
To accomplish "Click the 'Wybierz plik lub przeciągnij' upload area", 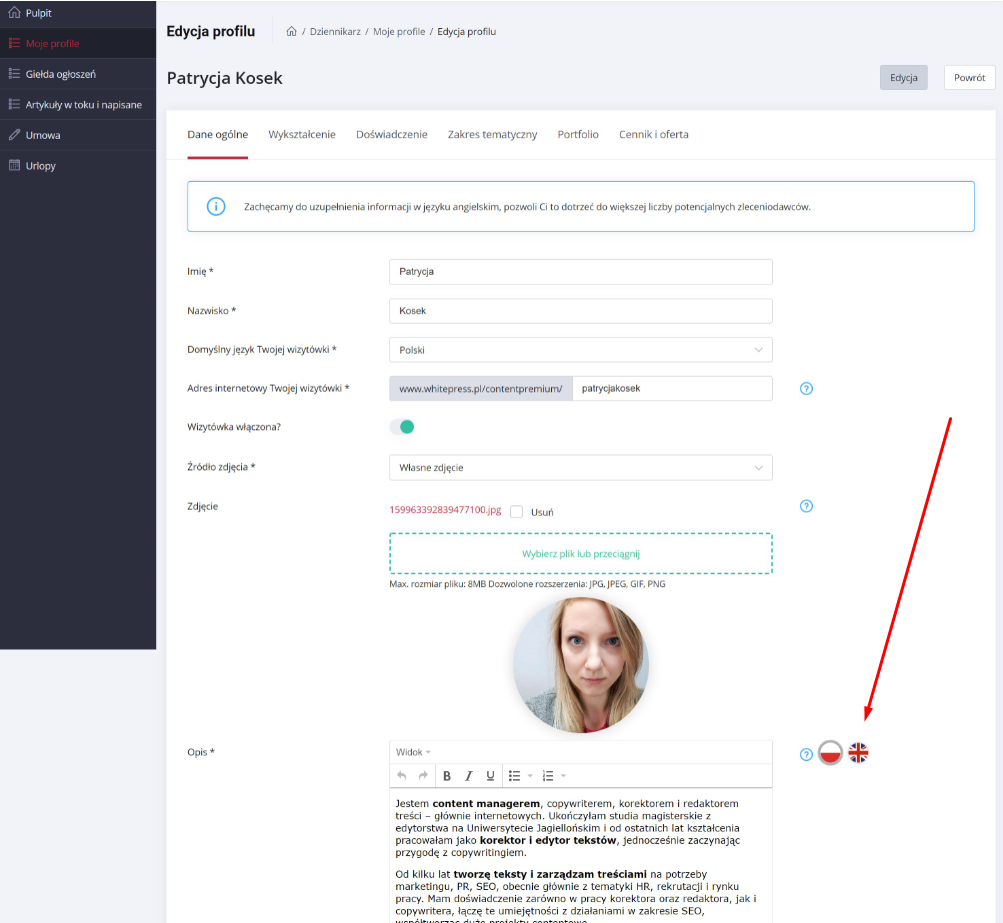I will (580, 553).
